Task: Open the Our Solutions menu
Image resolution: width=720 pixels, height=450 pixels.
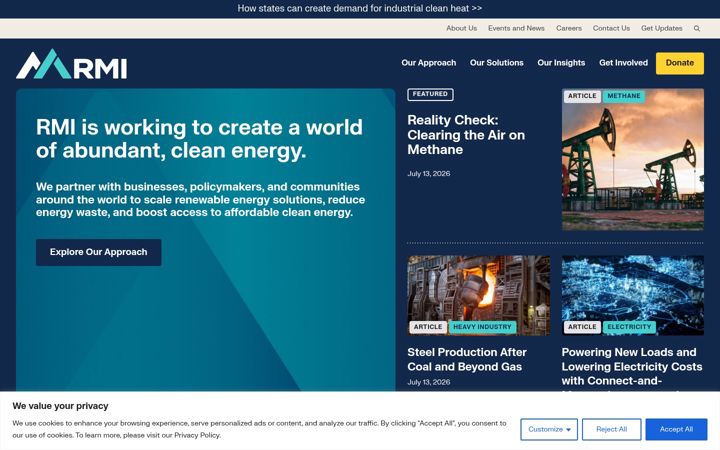Action: (496, 63)
